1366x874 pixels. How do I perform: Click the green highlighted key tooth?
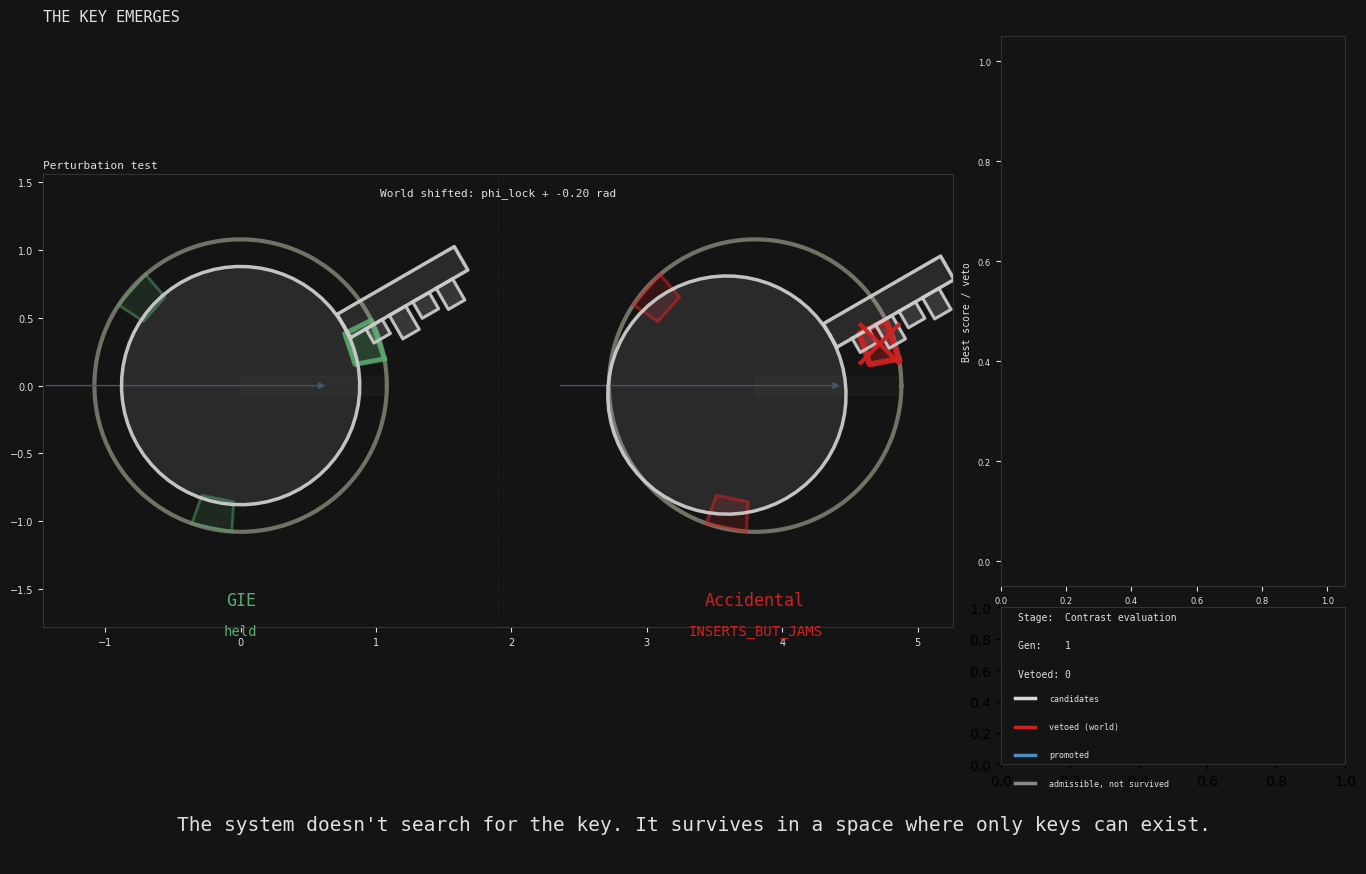(365, 343)
